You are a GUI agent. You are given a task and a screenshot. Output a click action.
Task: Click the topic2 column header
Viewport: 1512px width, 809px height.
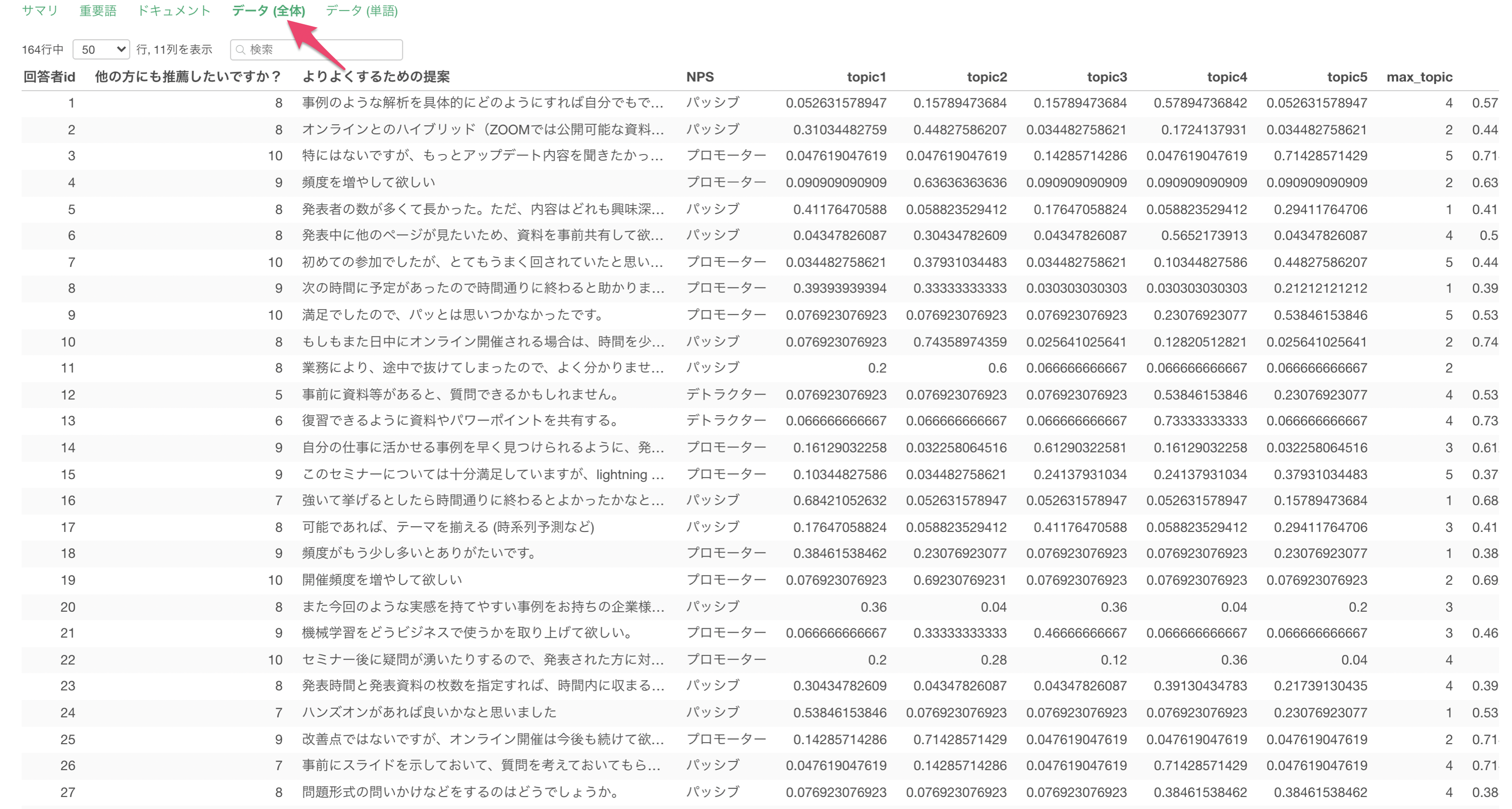pyautogui.click(x=987, y=77)
